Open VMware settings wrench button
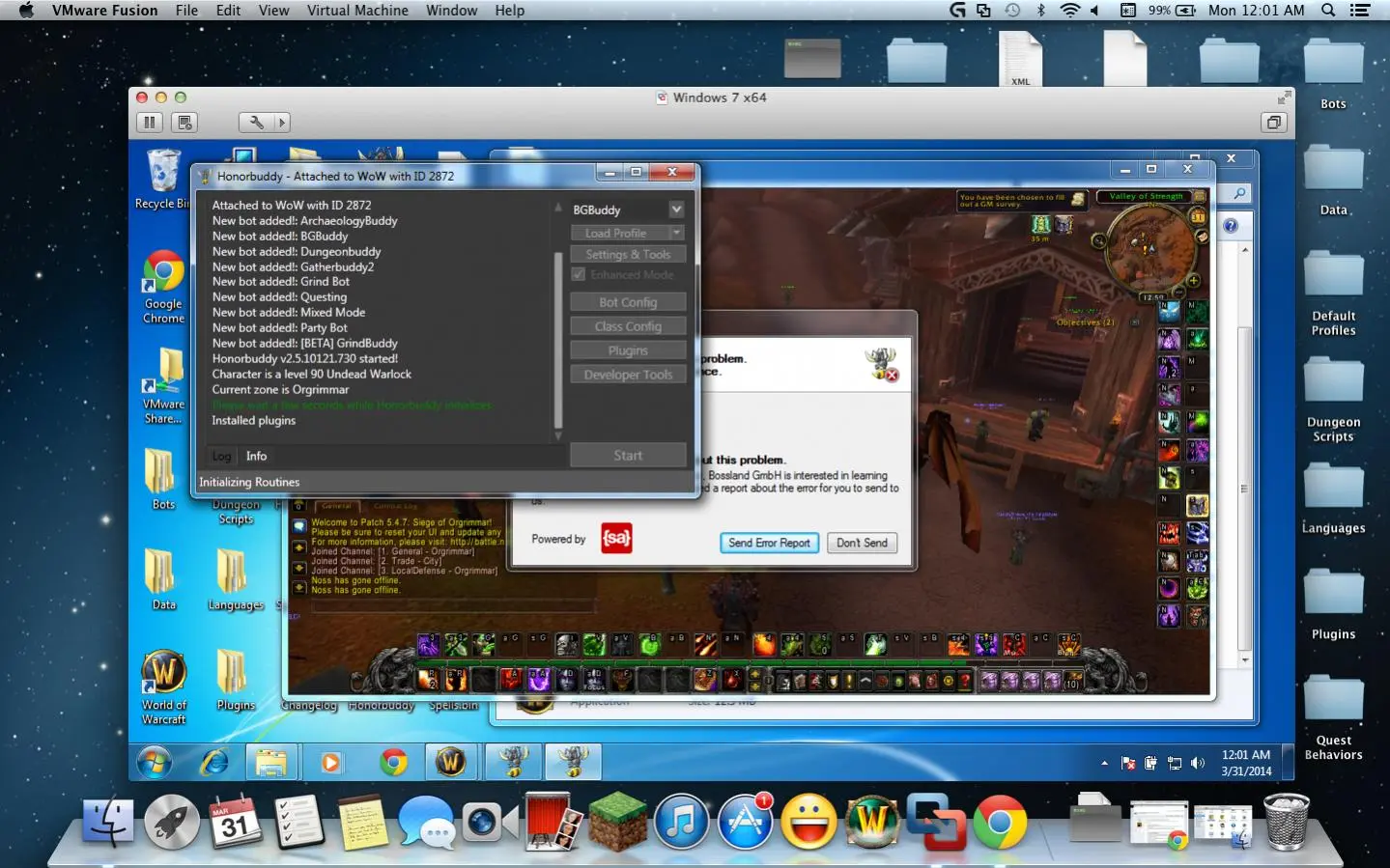This screenshot has width=1390, height=868. [x=257, y=123]
